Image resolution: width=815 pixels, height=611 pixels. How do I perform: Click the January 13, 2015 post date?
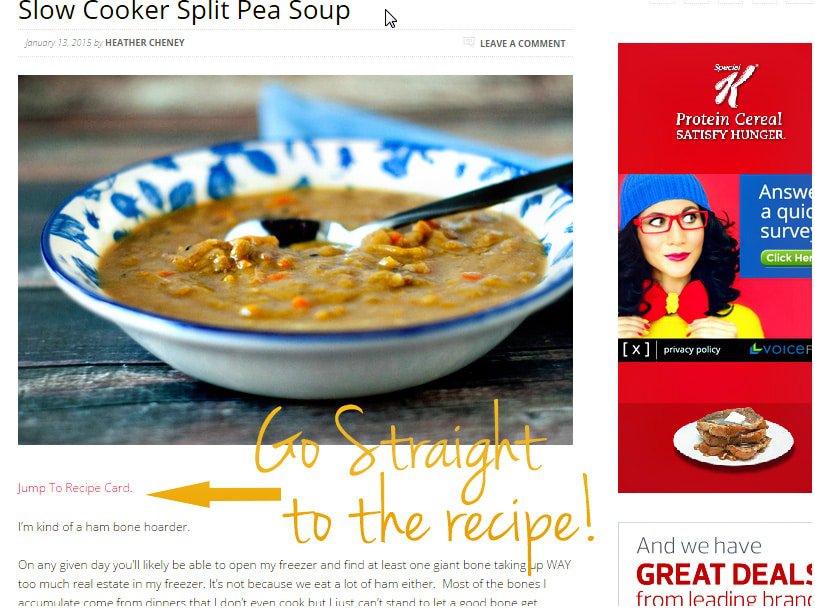pos(58,43)
